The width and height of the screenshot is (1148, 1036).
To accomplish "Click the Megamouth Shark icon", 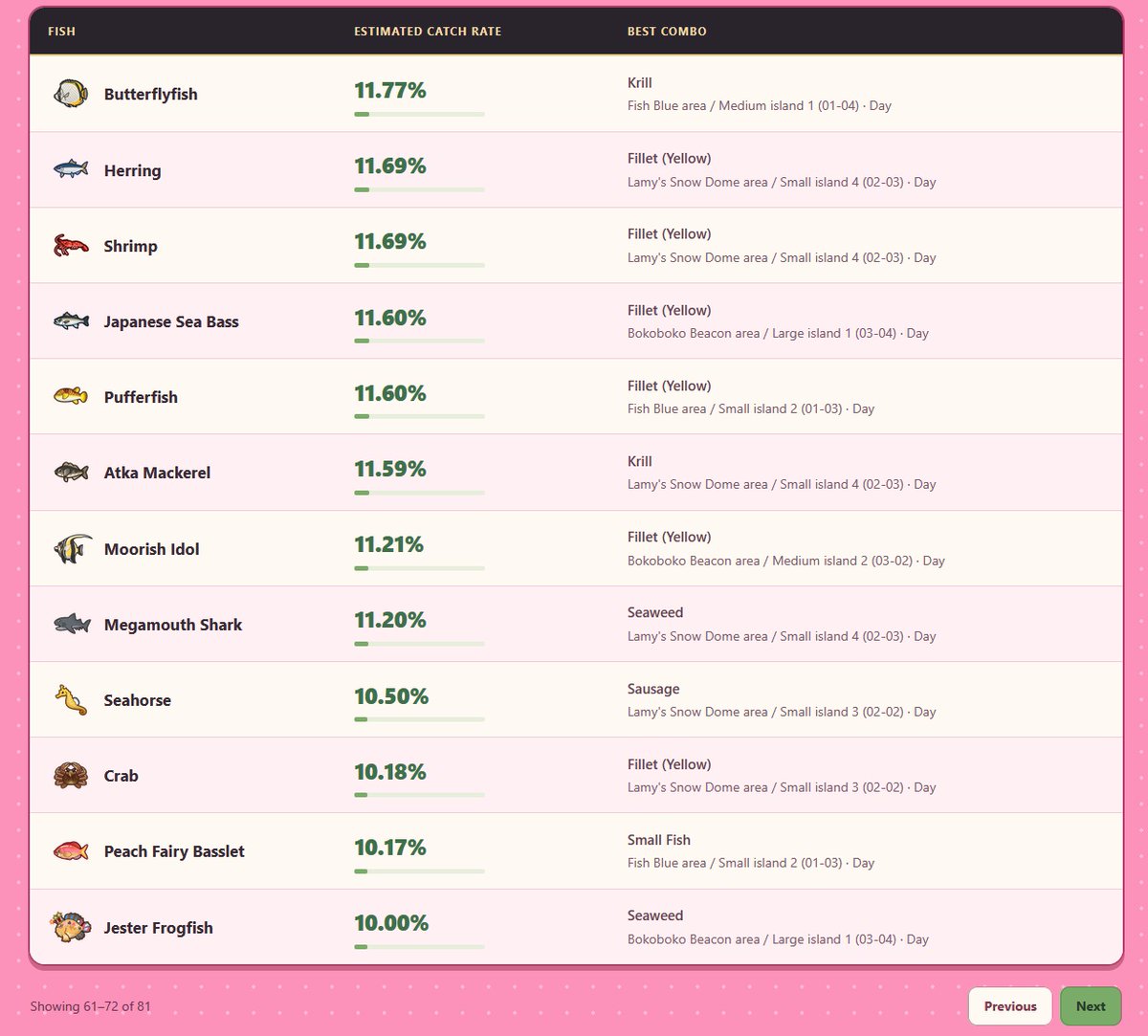I will click(x=71, y=624).
